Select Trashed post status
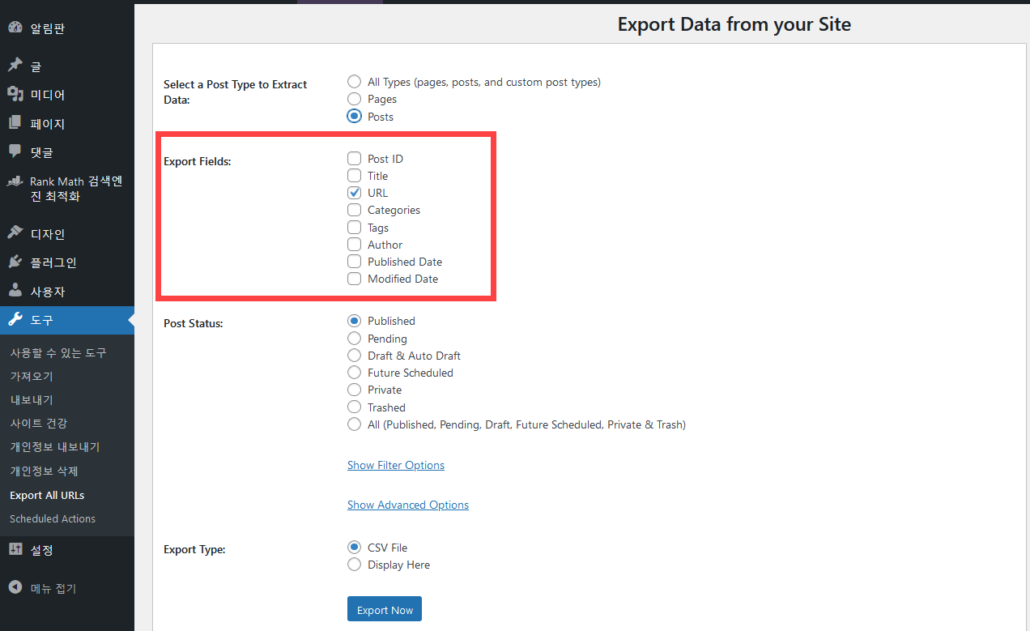Screen dimensions: 1030x631 (x=354, y=407)
